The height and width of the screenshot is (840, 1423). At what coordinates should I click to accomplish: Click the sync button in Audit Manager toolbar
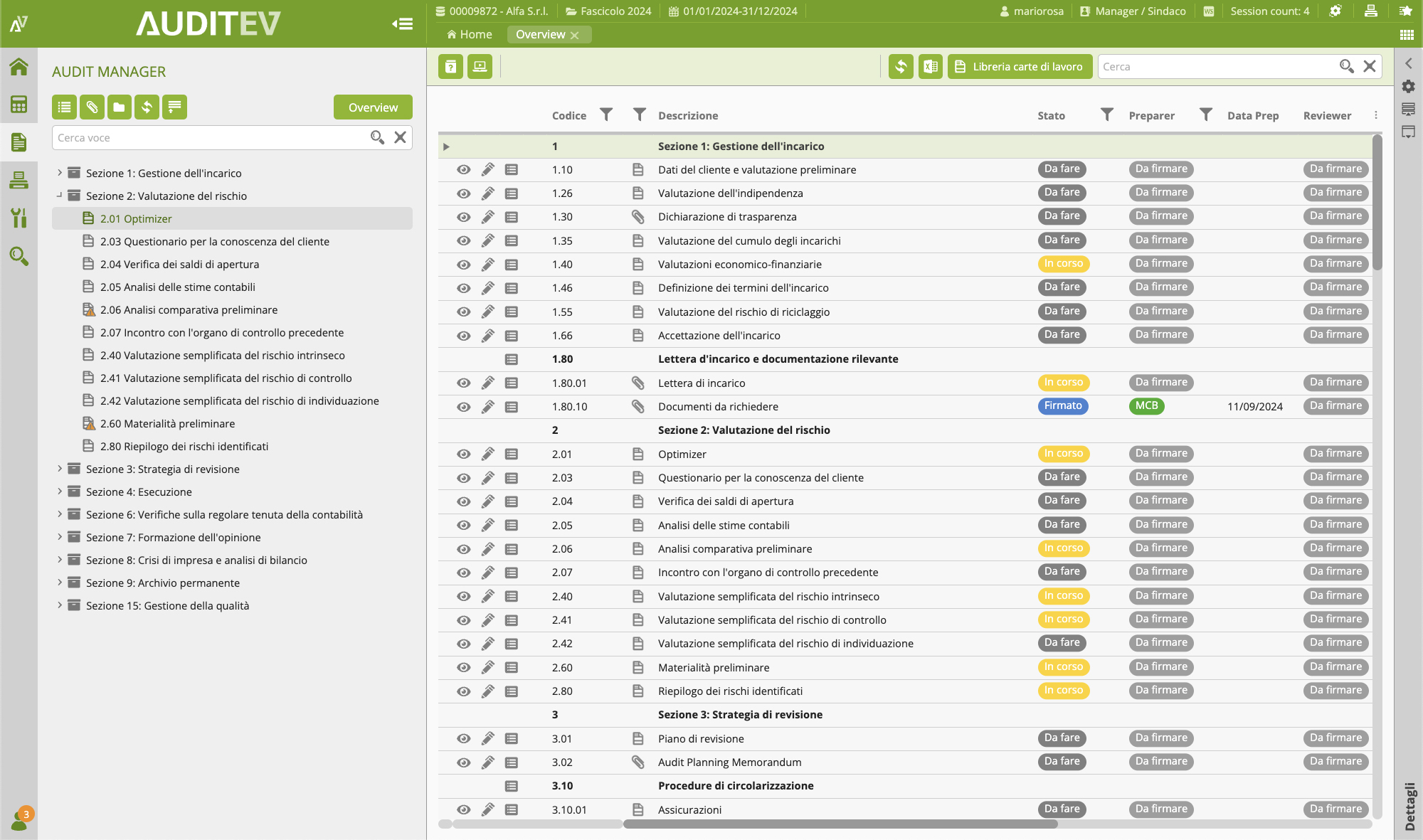(147, 107)
